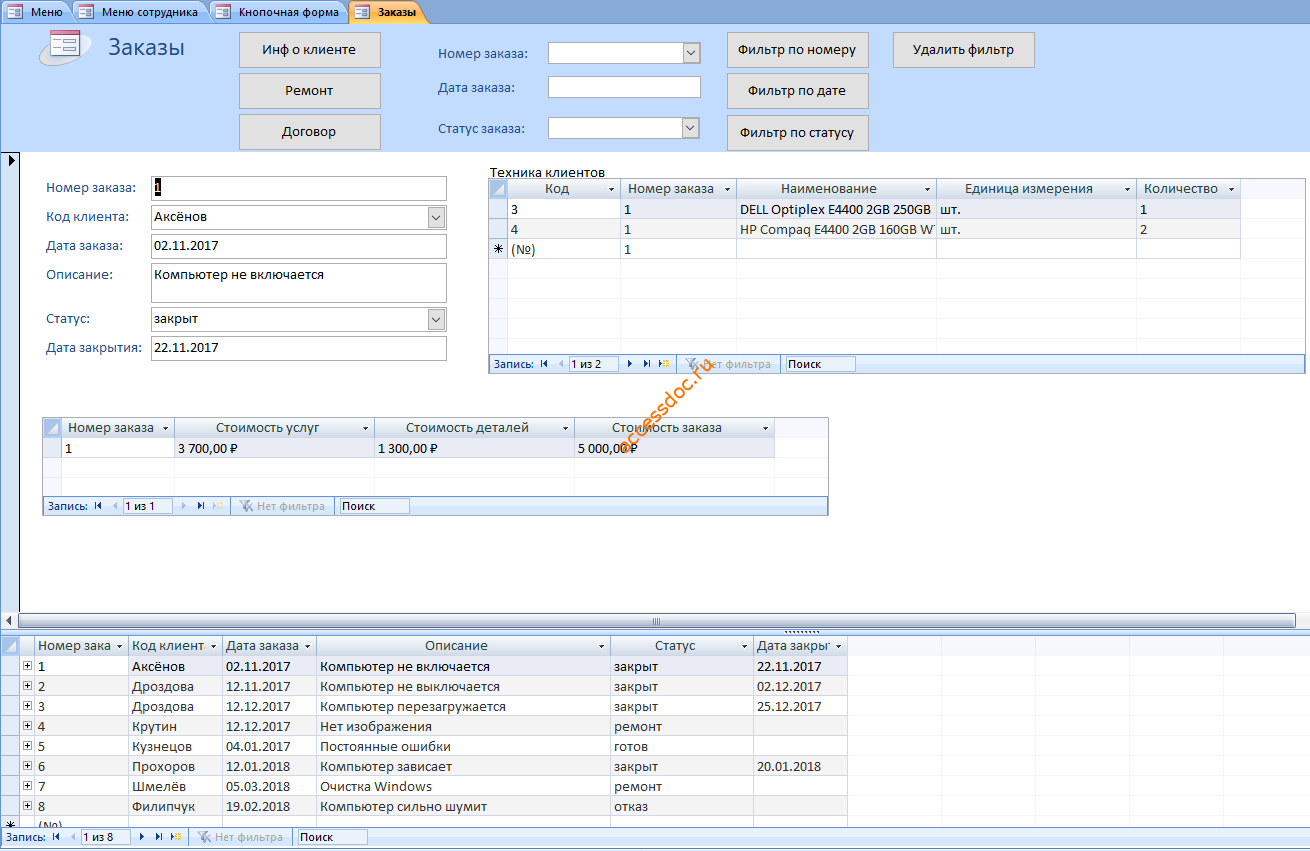This screenshot has height=851, width=1310.
Task: Open the Номер заказа filter combo box arrow
Action: (691, 52)
